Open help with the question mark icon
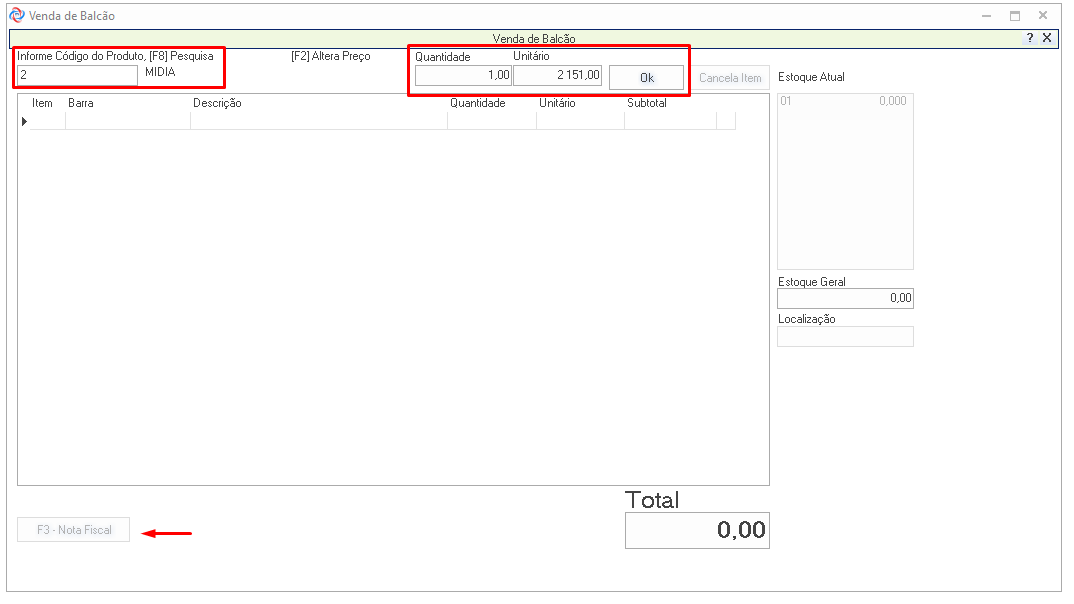The height and width of the screenshot is (604, 1074). click(x=1030, y=38)
